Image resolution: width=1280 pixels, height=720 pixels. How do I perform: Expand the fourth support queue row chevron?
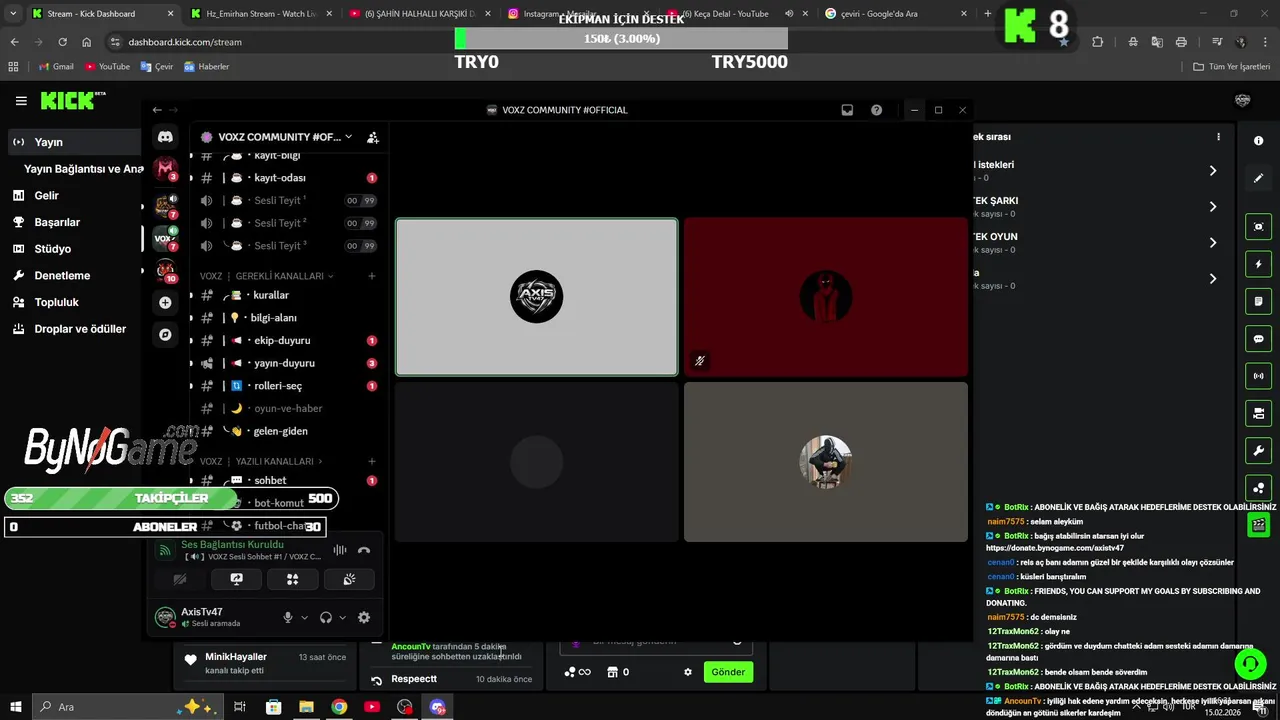[1213, 279]
